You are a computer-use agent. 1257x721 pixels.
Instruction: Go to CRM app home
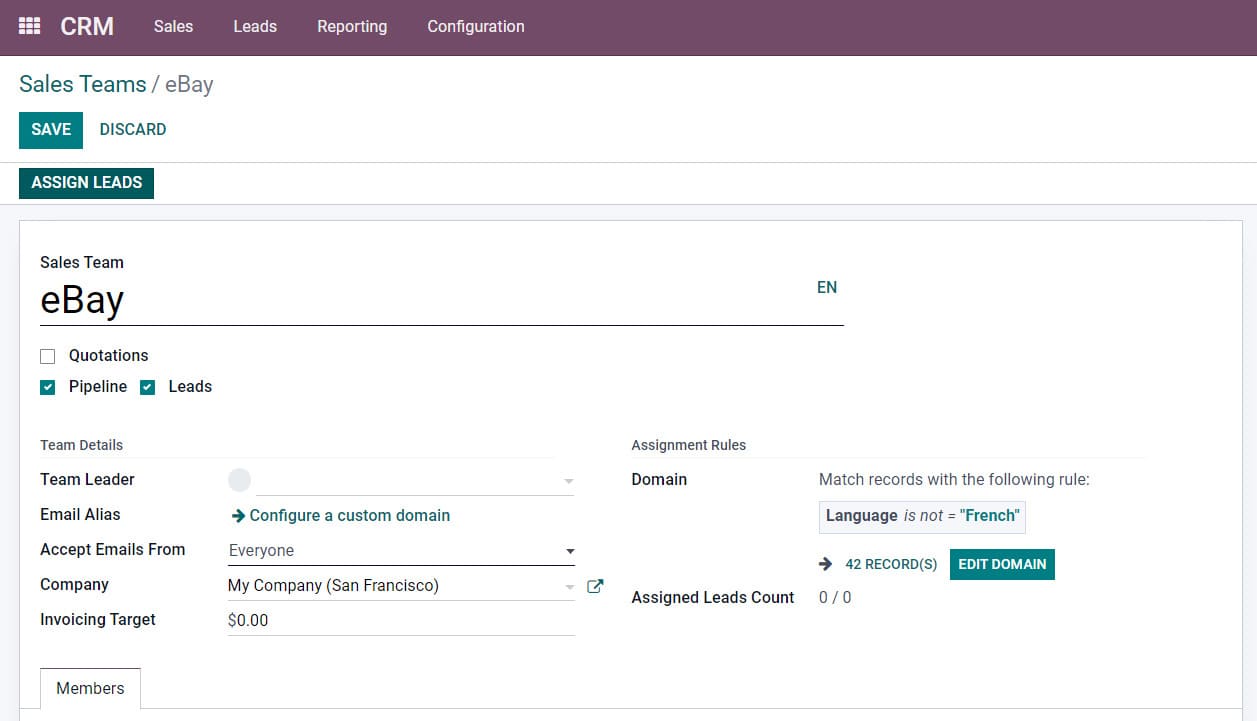point(87,27)
